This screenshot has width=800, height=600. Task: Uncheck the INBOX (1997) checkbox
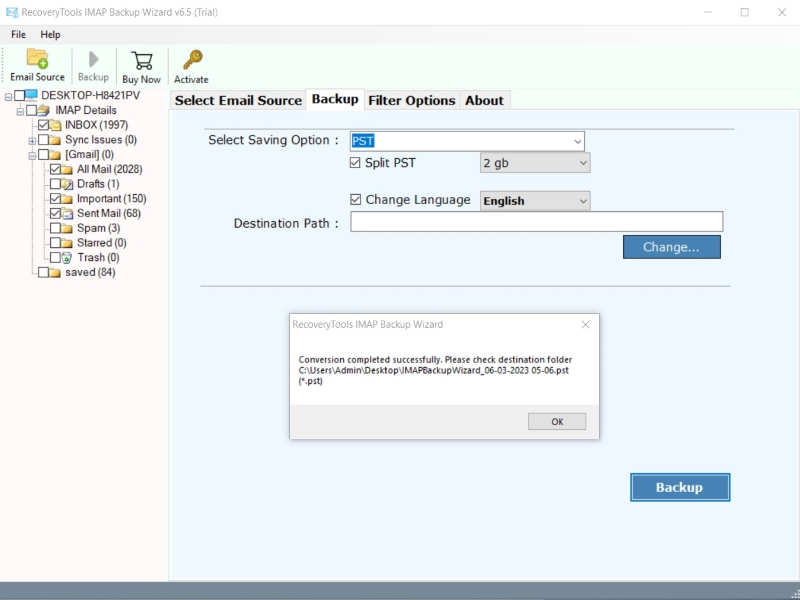coord(43,125)
